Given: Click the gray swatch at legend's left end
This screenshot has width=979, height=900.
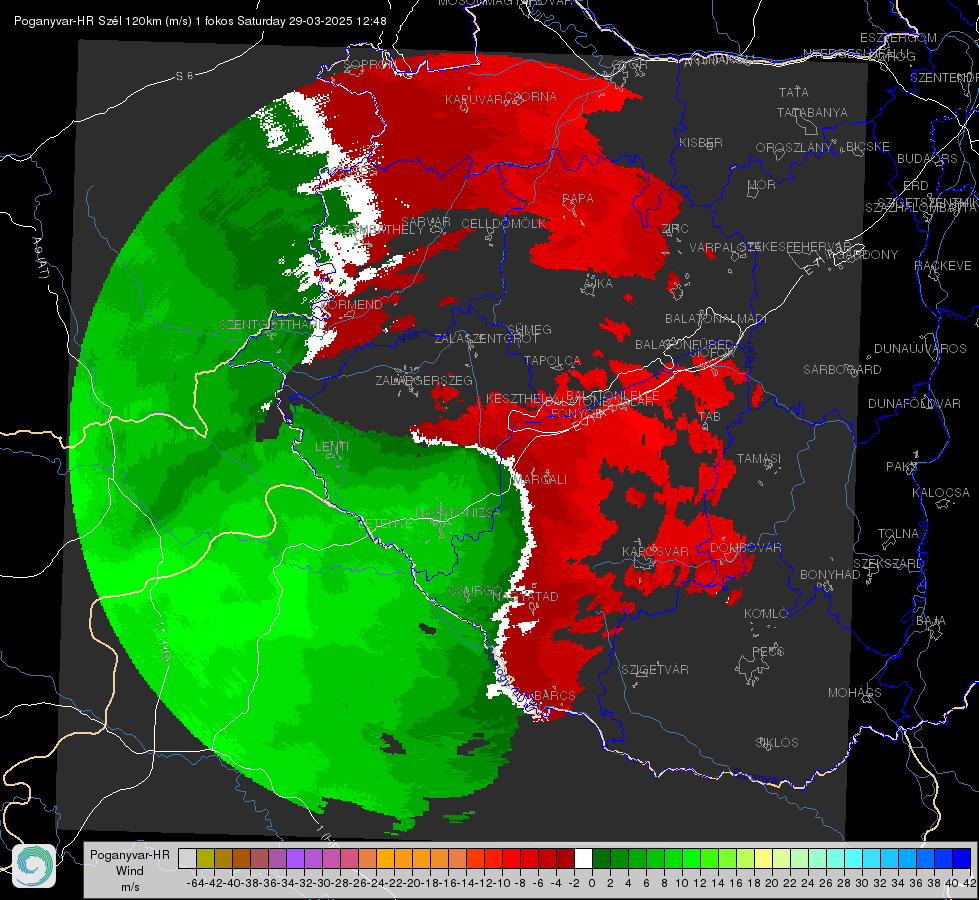Looking at the screenshot, I should coord(187,859).
